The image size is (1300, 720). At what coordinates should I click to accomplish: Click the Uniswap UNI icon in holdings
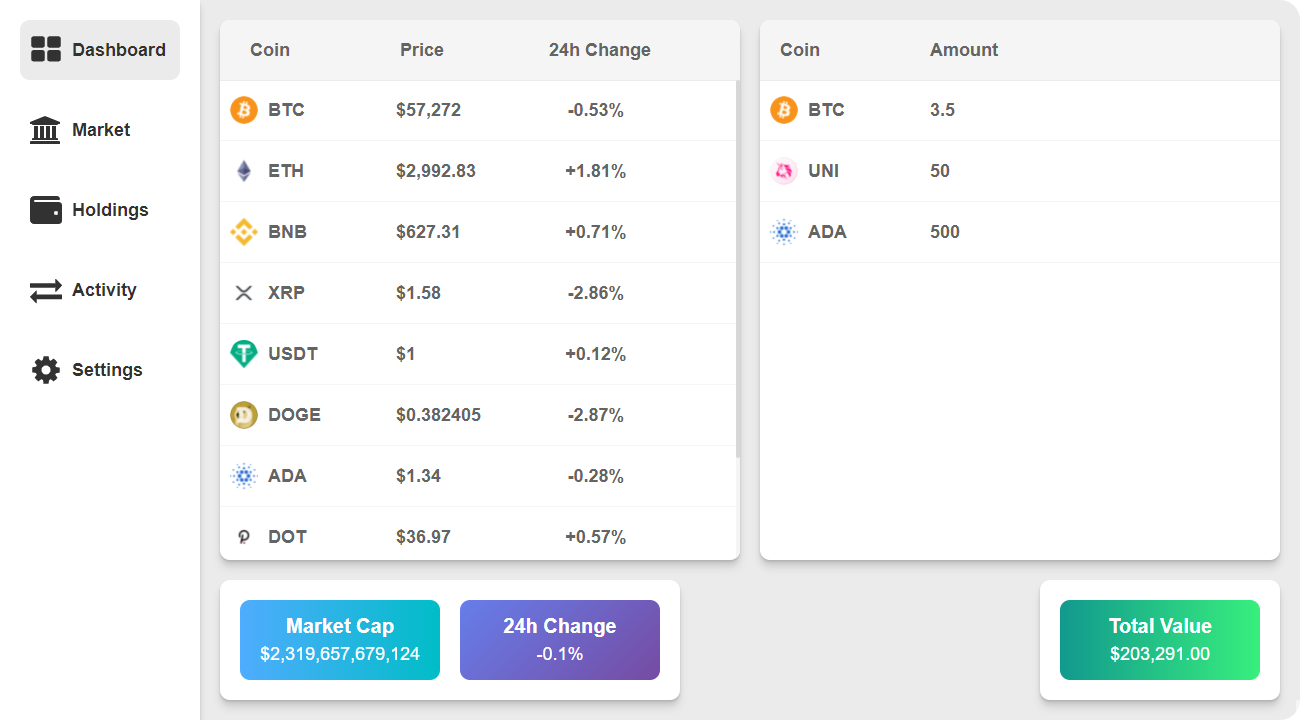point(784,171)
